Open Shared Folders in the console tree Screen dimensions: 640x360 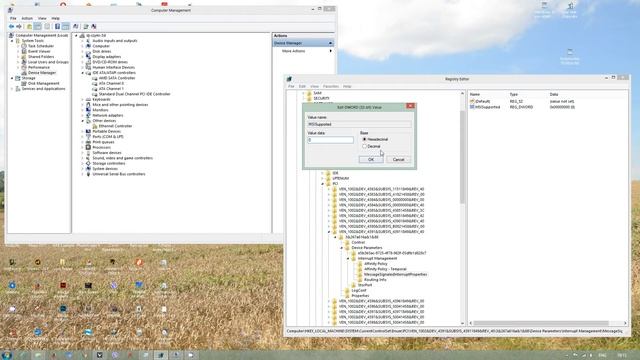[41, 57]
